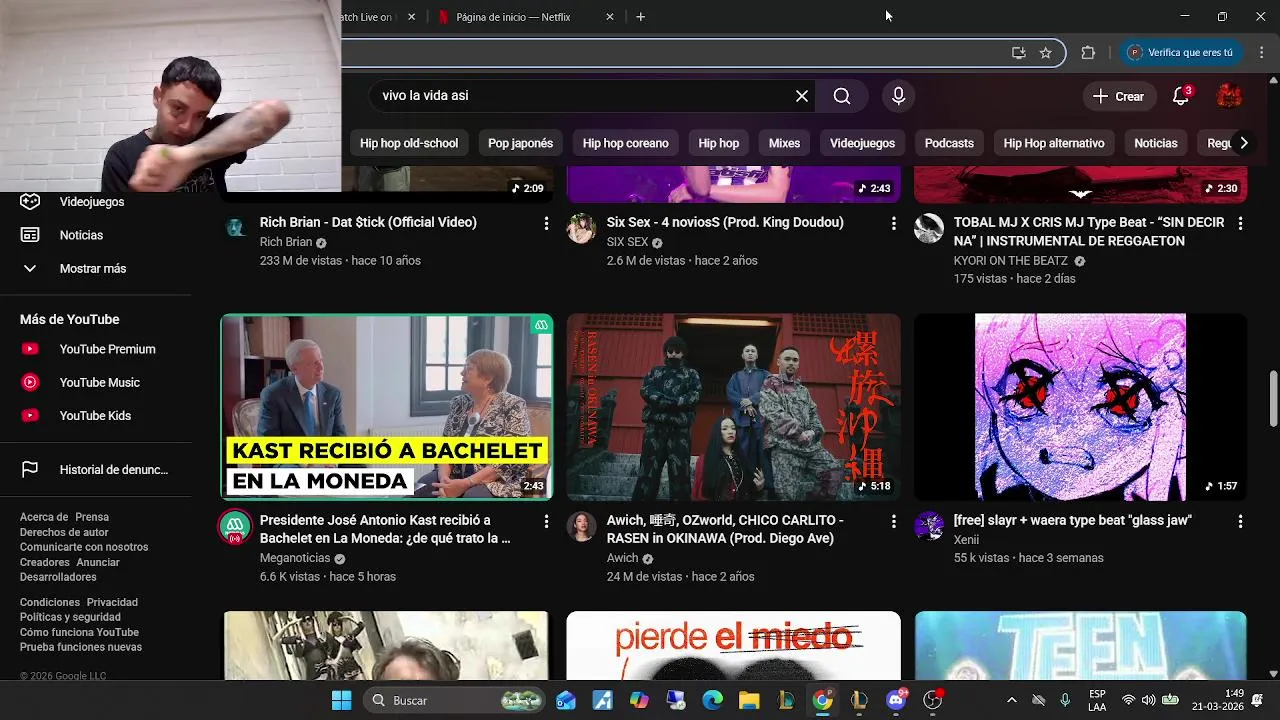Open the SIX SEX channel avatar
Image resolution: width=1280 pixels, height=720 pixels.
click(x=581, y=228)
